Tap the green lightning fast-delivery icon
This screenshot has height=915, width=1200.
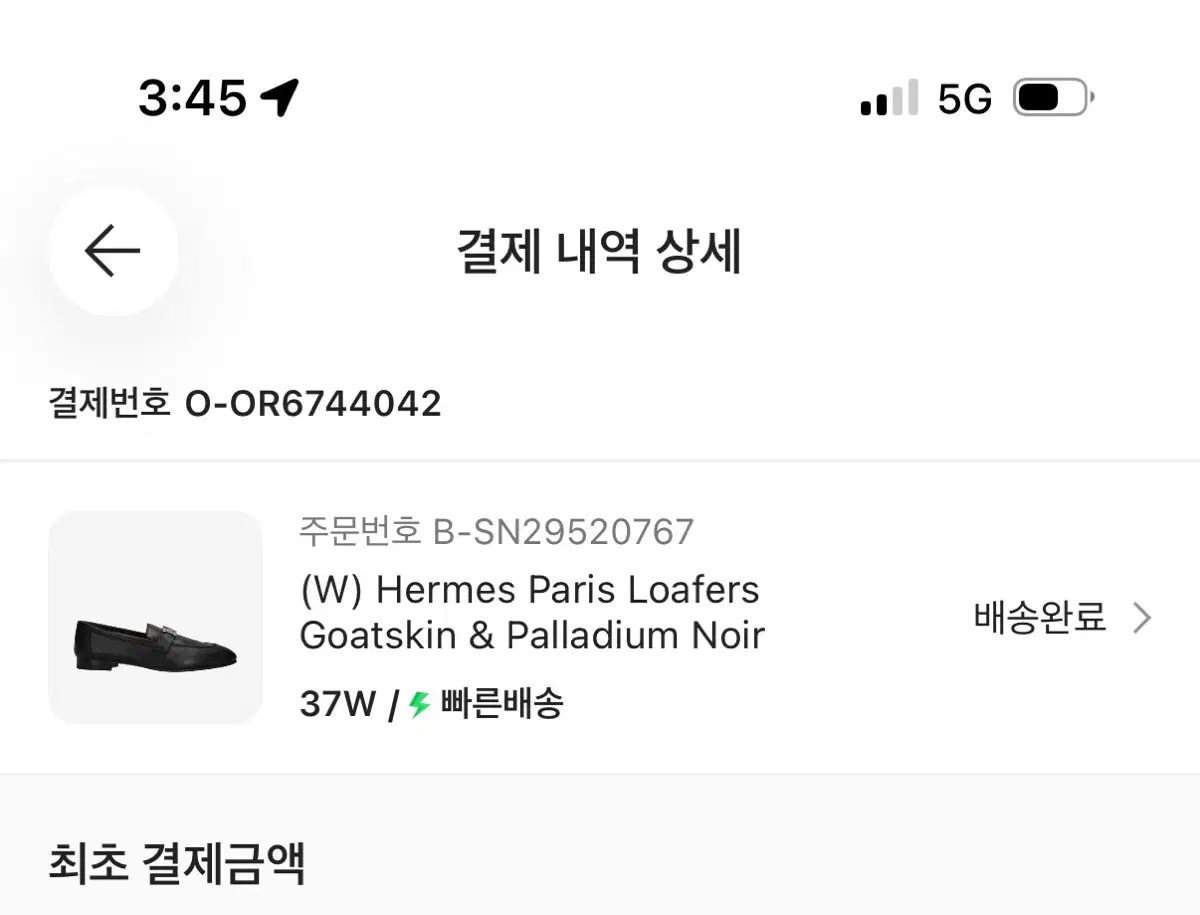point(420,704)
